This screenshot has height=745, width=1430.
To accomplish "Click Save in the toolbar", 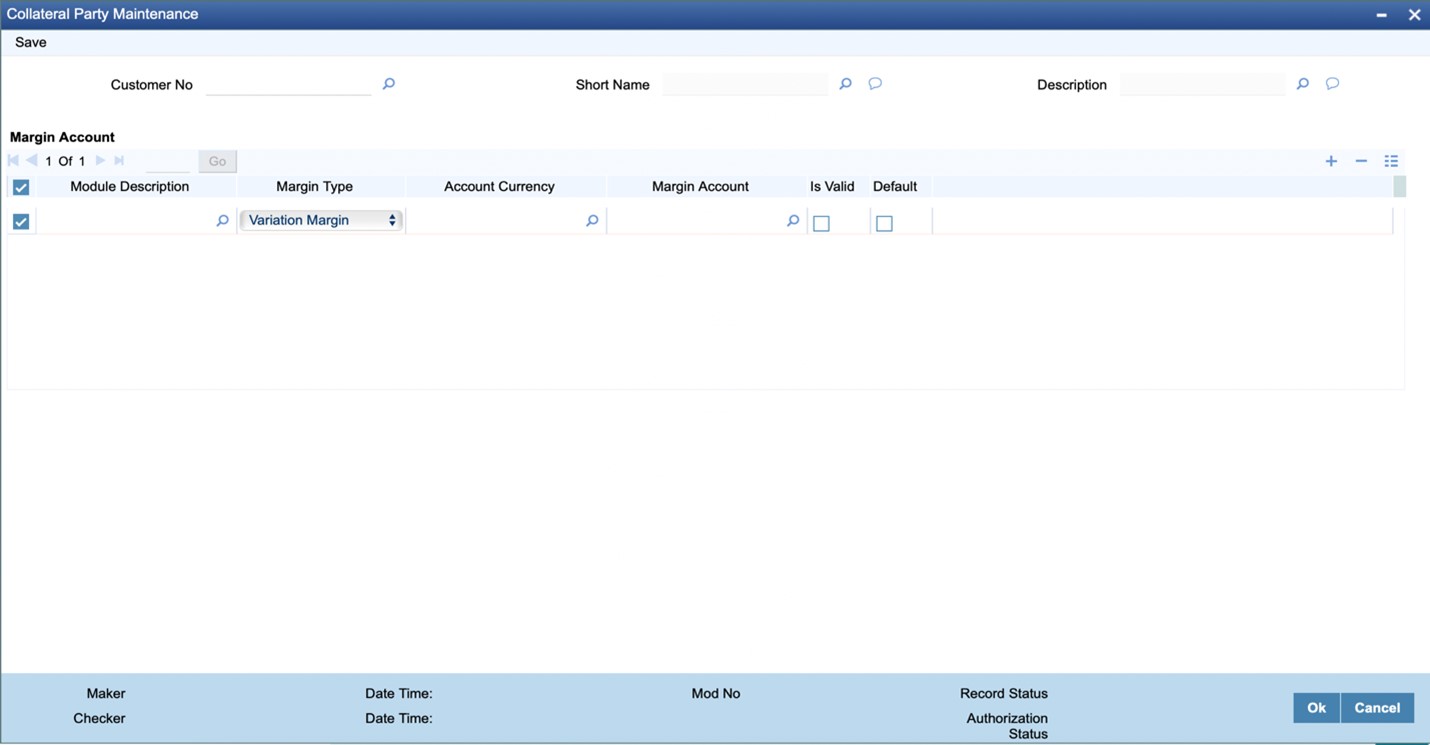I will pyautogui.click(x=31, y=42).
